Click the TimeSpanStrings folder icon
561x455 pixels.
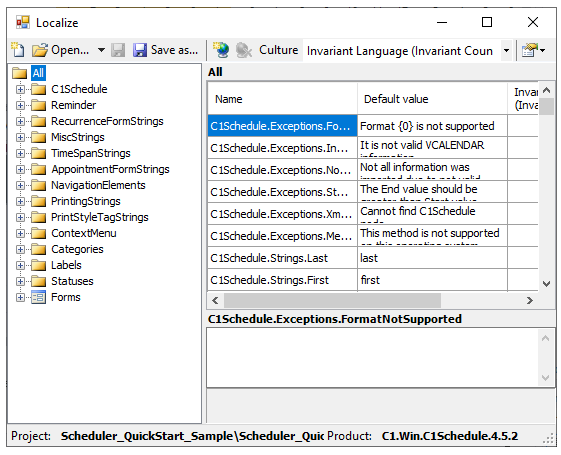[39, 153]
